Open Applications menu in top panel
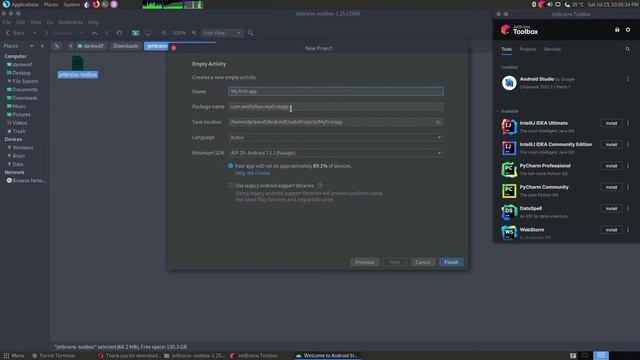The image size is (640, 360). click(x=21, y=4)
